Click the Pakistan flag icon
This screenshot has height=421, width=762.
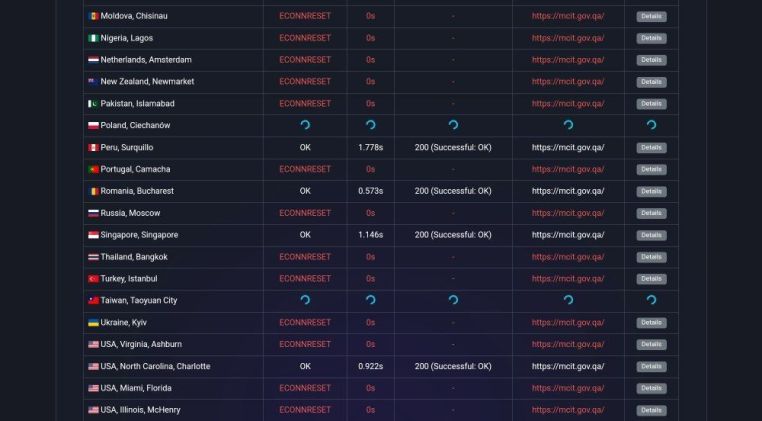93,104
